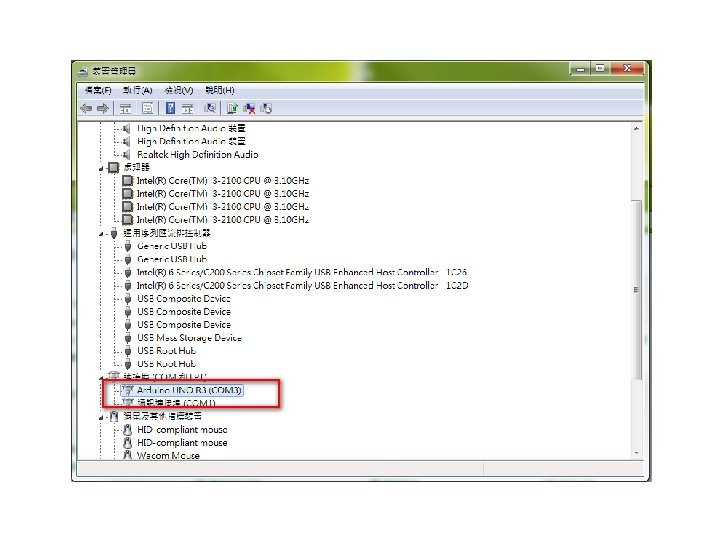Click the mice and pointing devices category icon
Screen dimensions: 720x540
(x=114, y=417)
